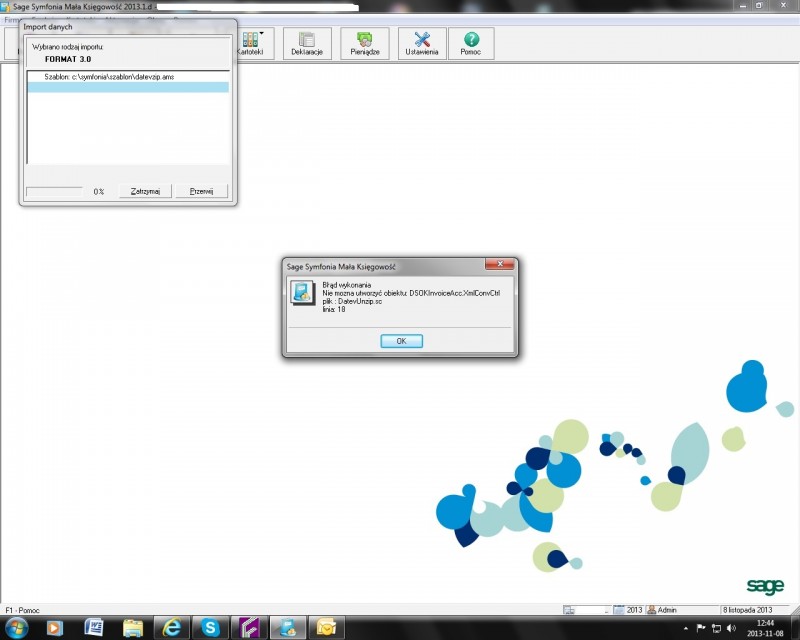Close the Sage Symfonia error dialog
The height and width of the screenshot is (640, 800).
point(500,264)
